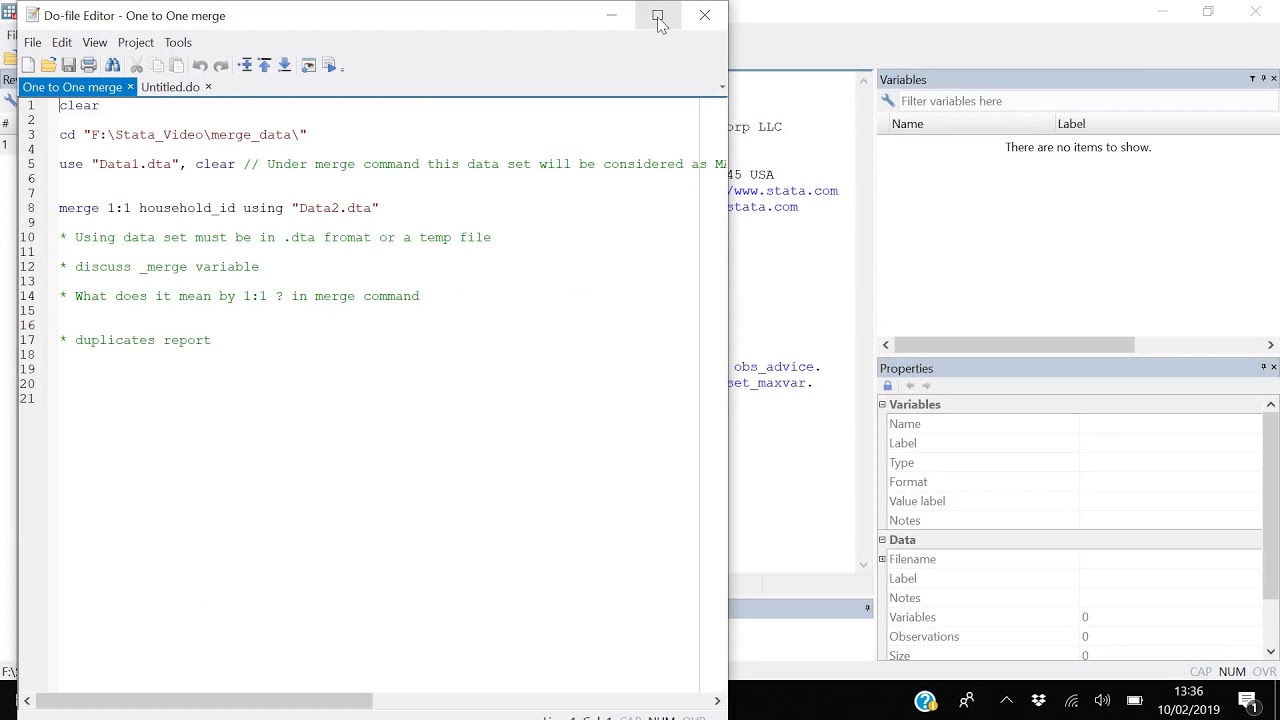
Task: Open the Variables panel filter dropdown arrow
Action: (1252, 79)
